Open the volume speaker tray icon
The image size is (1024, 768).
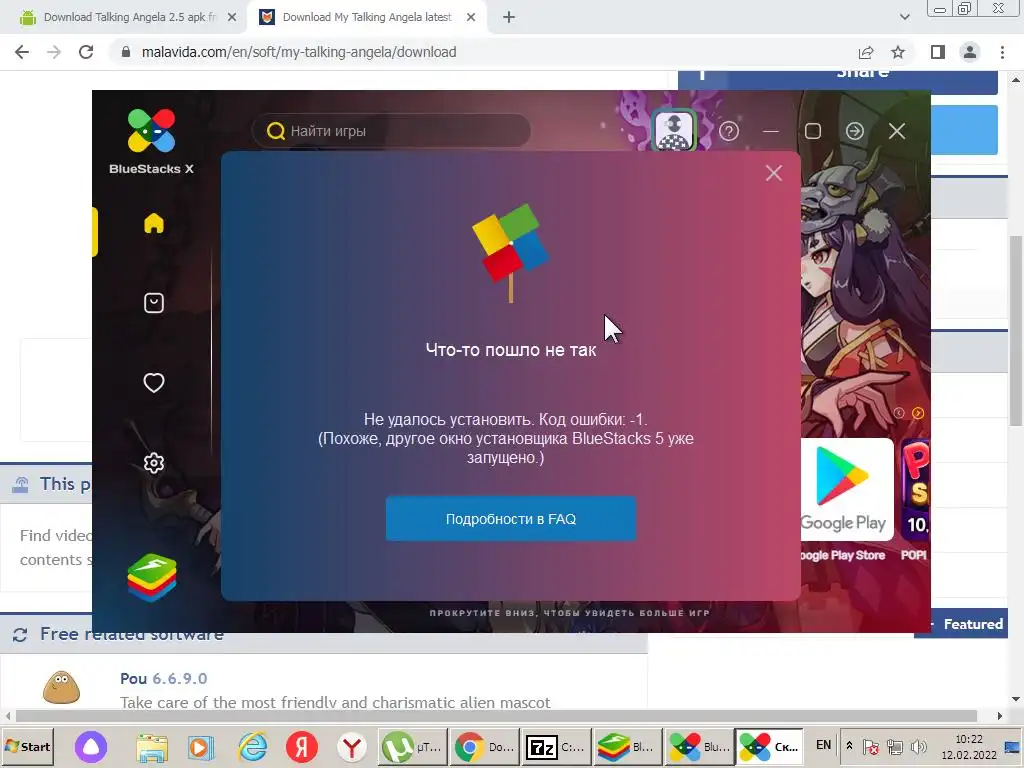pyautogui.click(x=919, y=746)
